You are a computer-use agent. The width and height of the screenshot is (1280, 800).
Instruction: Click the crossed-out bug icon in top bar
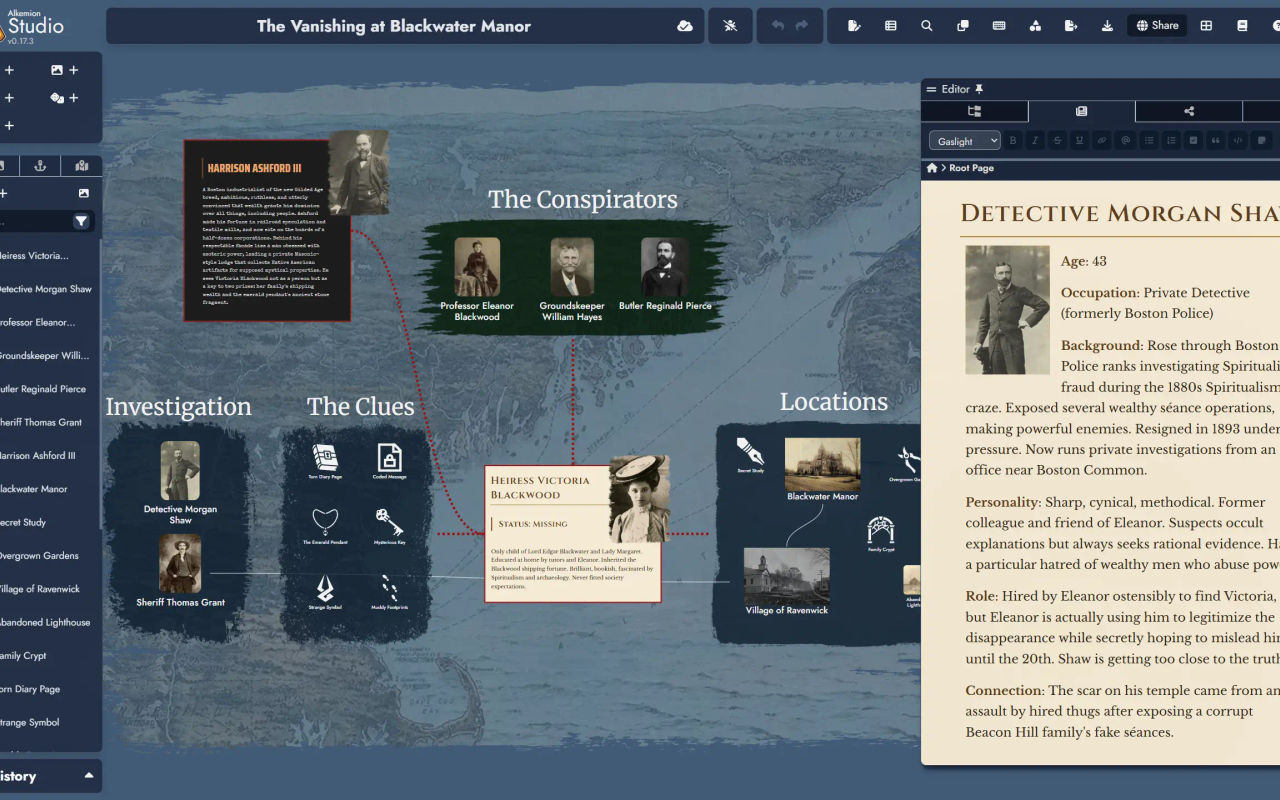(730, 26)
